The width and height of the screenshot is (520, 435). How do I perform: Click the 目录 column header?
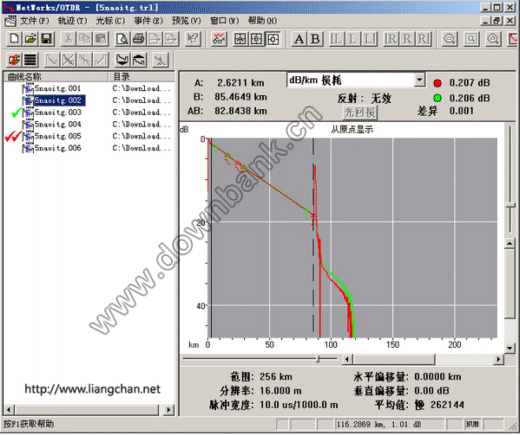point(141,77)
